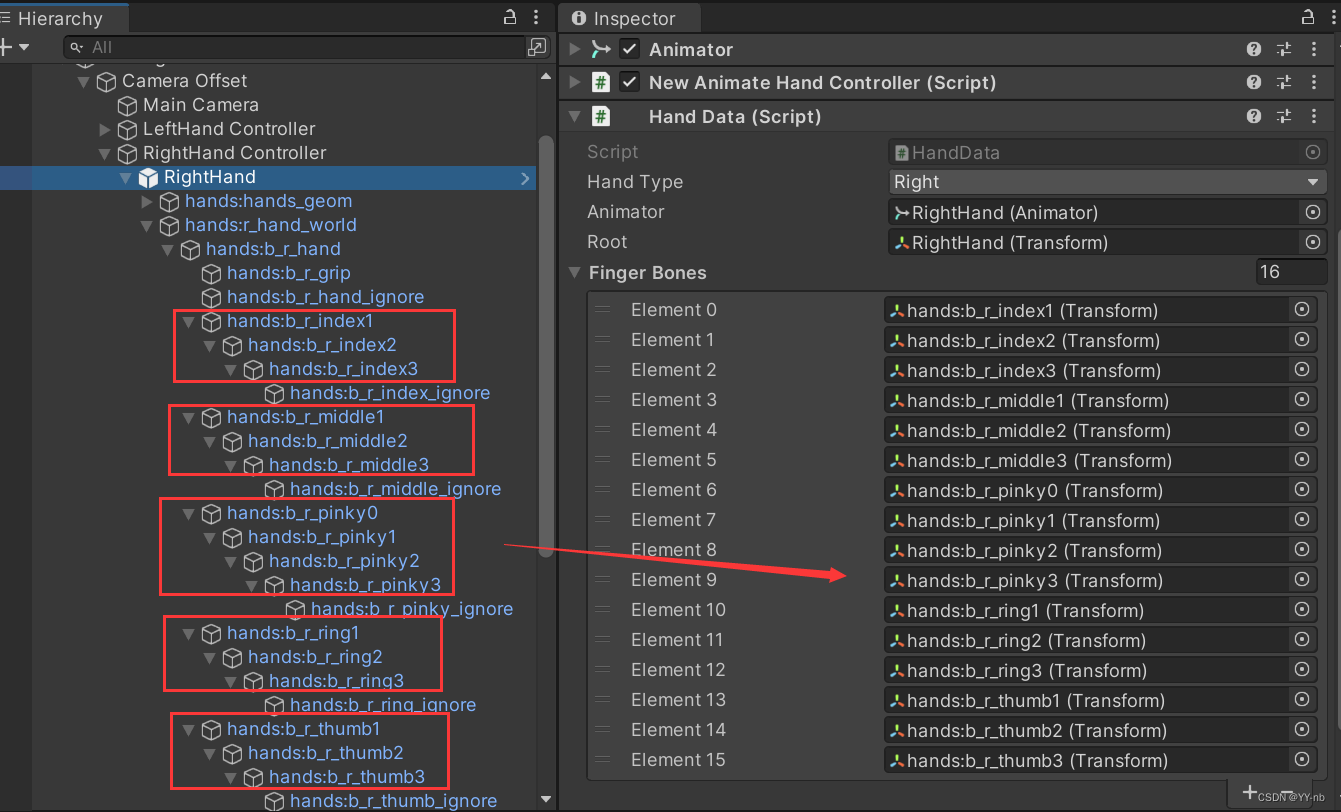1341x812 pixels.
Task: Open Animator component preset selector
Action: tap(1284, 49)
